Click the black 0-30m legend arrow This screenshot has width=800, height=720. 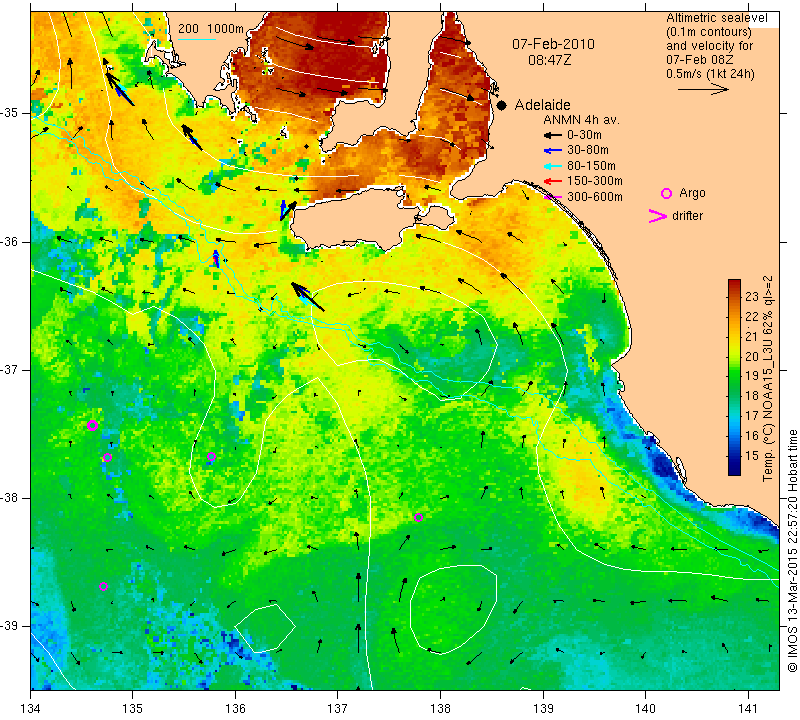pos(553,135)
